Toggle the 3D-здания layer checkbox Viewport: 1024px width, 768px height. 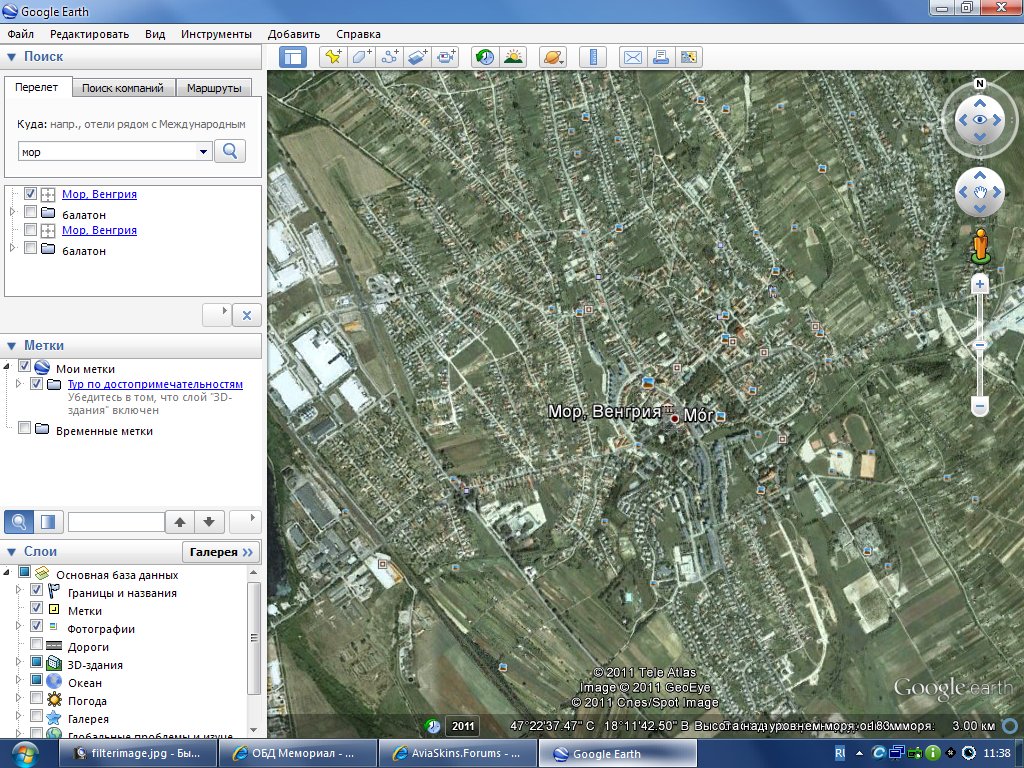[x=37, y=662]
